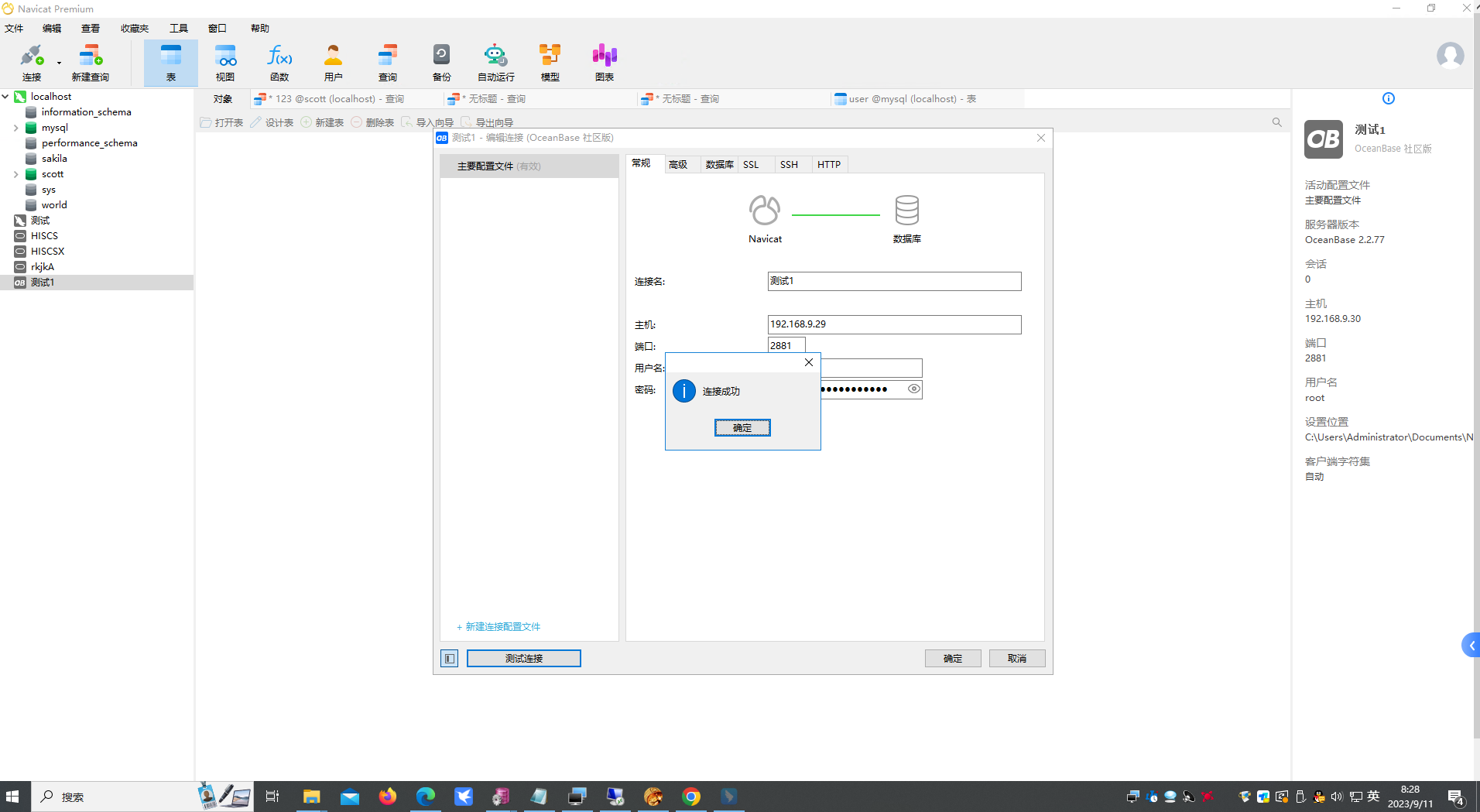Collapse the localhost connection tree

click(x=5, y=97)
